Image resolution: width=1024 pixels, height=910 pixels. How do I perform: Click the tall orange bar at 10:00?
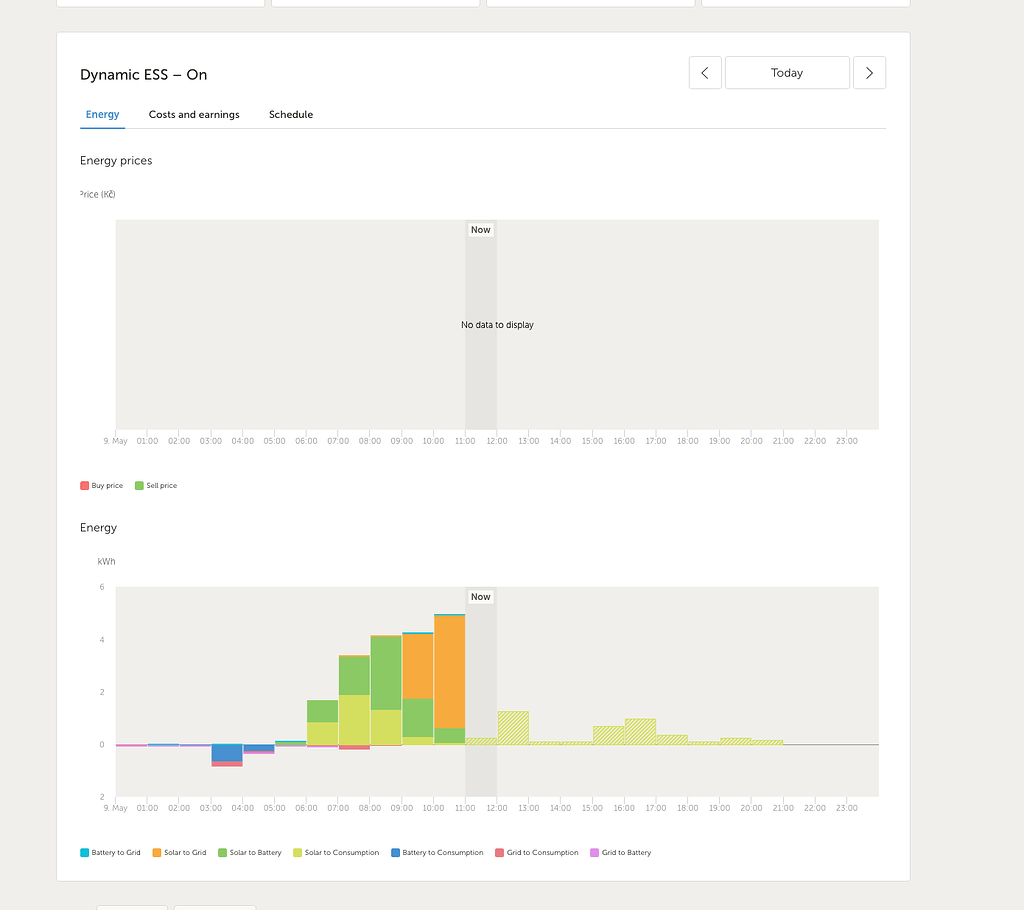click(450, 670)
